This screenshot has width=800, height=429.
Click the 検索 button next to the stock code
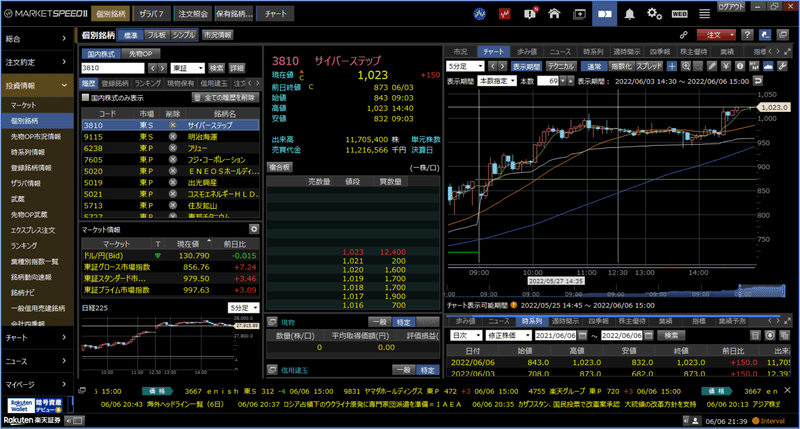[217, 68]
